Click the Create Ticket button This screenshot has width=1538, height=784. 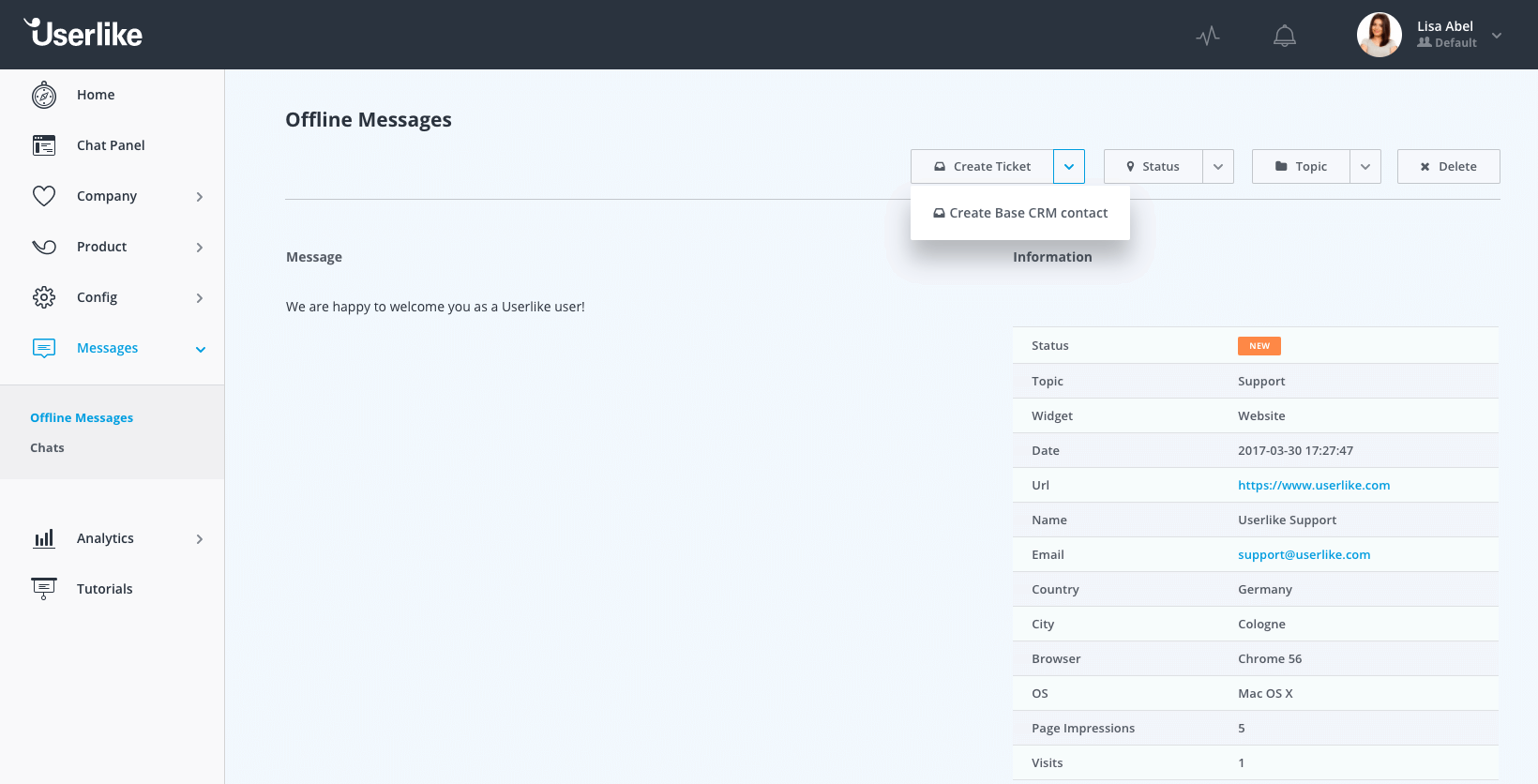coord(982,166)
